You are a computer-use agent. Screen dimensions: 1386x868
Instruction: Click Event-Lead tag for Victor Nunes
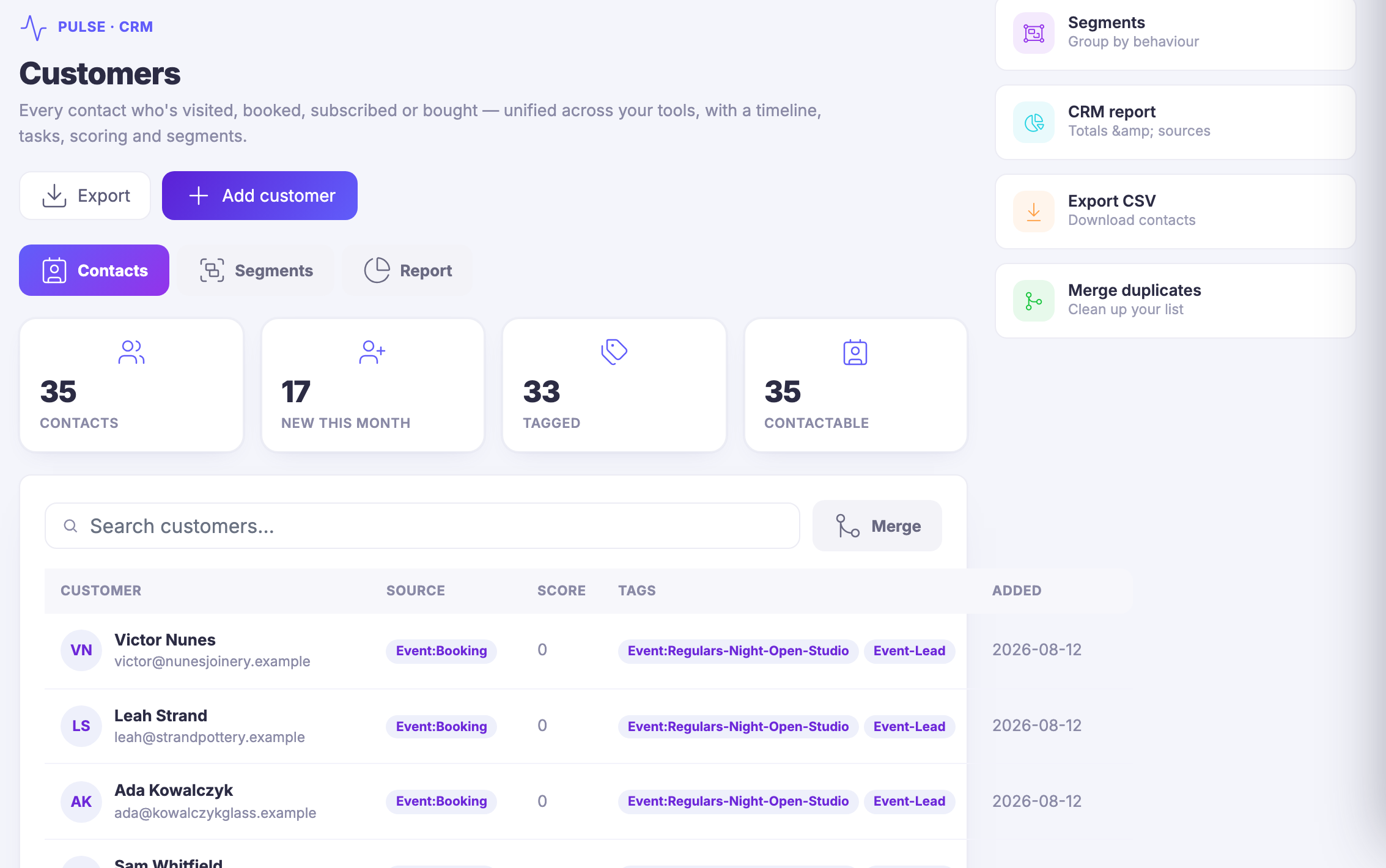coord(909,651)
